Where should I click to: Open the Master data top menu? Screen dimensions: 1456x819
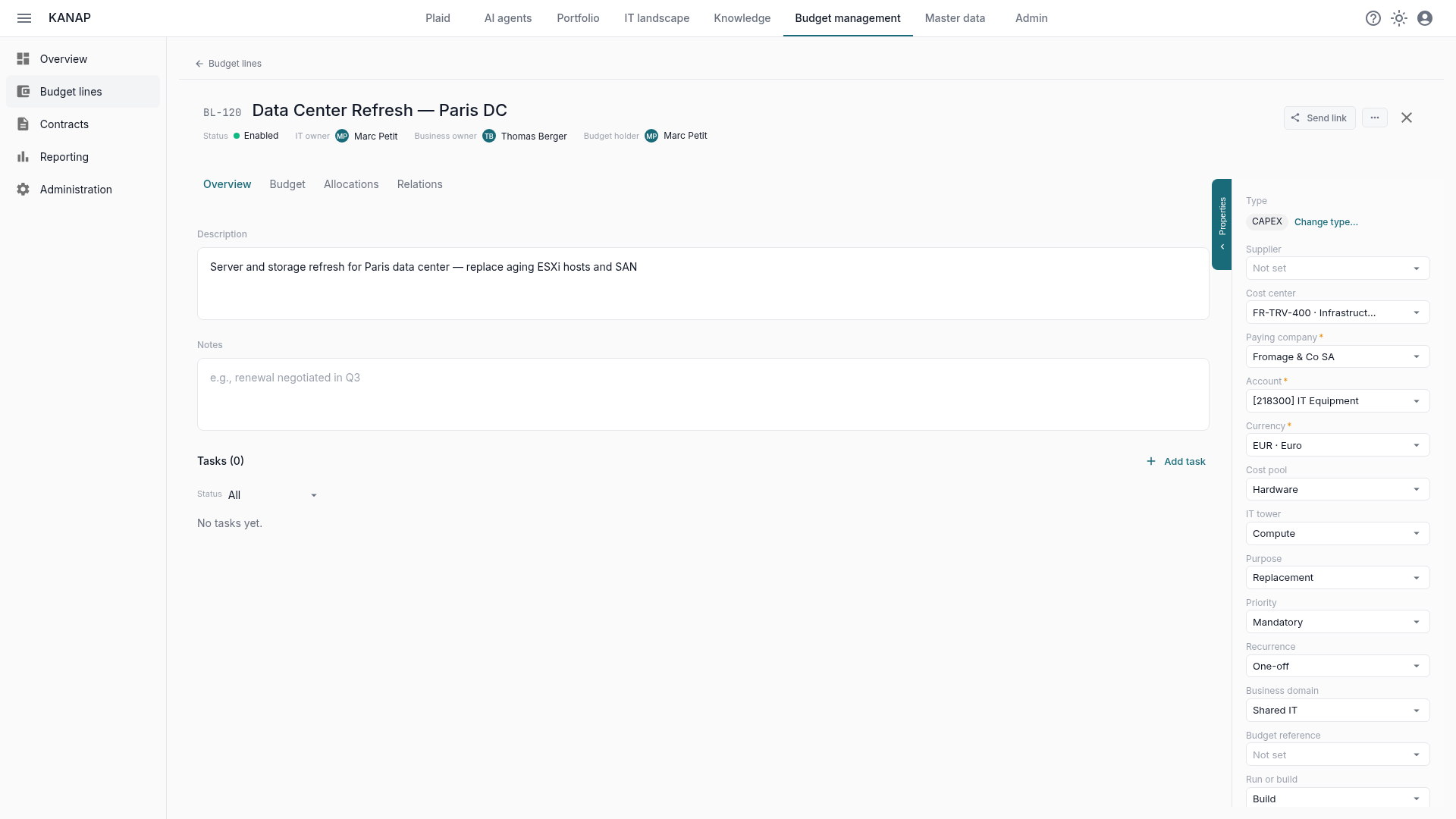coord(955,18)
